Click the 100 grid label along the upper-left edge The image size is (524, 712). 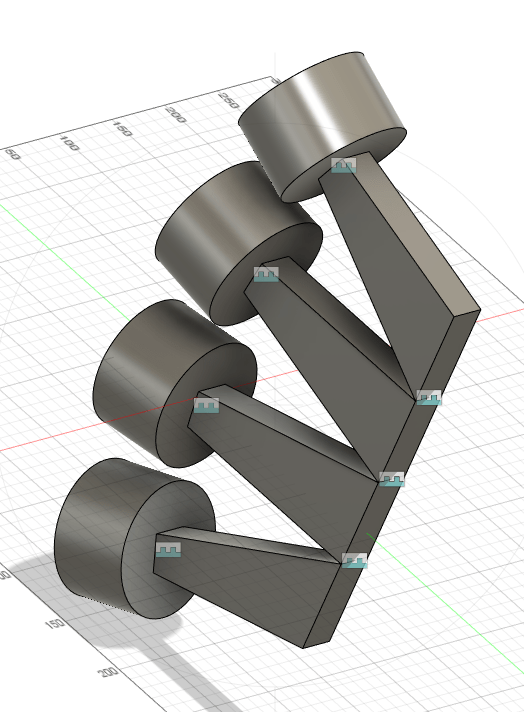pyautogui.click(x=69, y=143)
